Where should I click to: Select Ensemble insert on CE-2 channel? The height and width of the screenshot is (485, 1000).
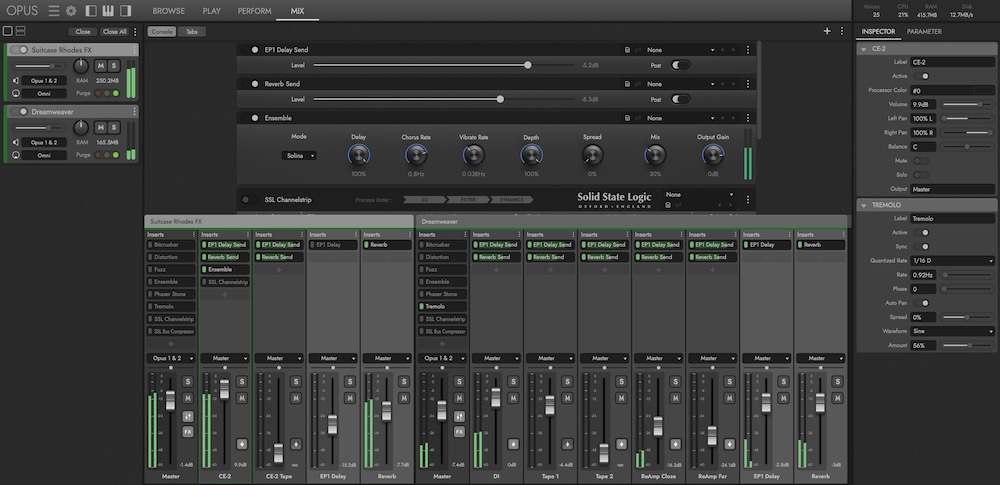coord(225,269)
